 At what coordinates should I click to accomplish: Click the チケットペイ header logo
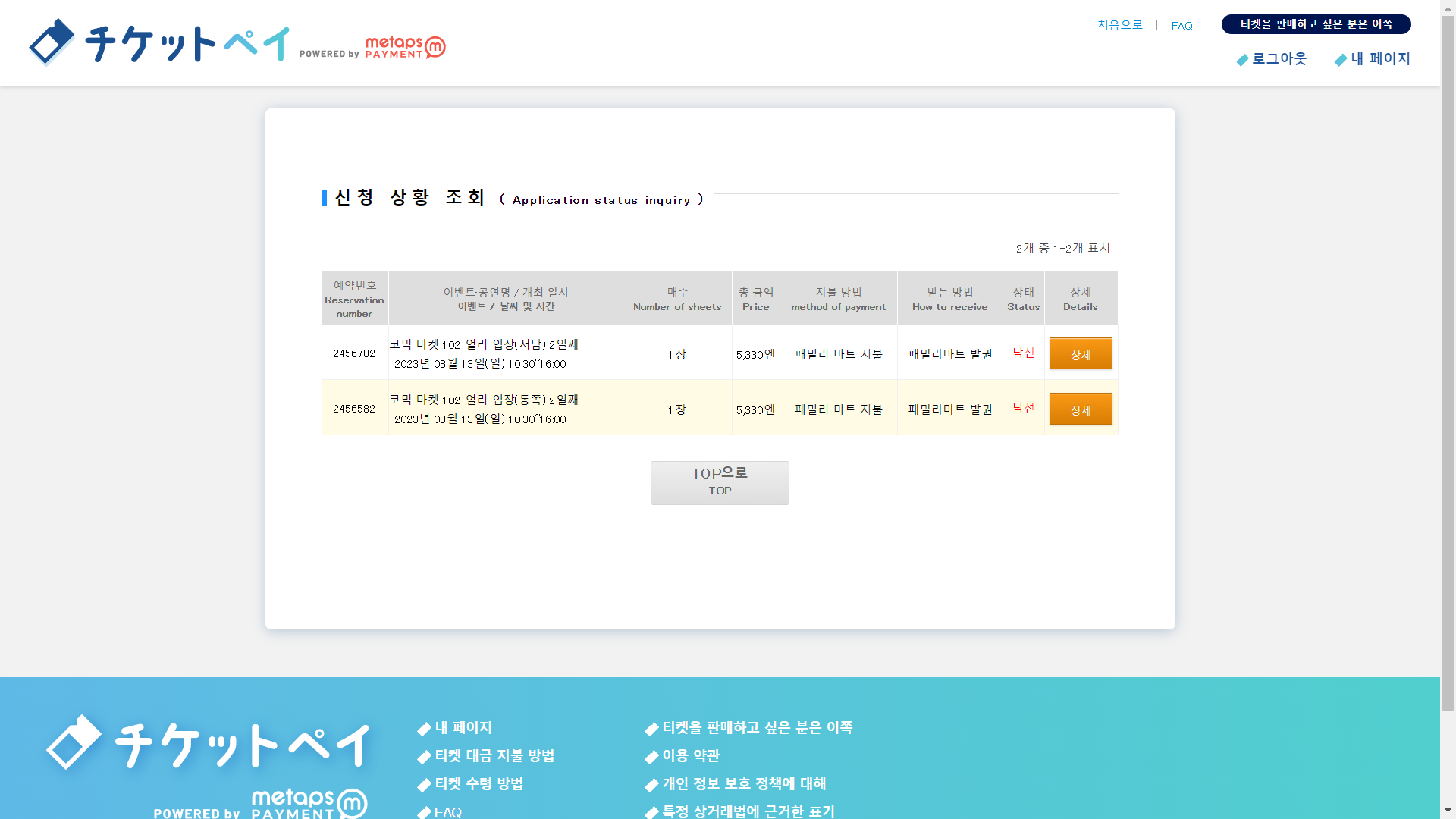click(x=159, y=42)
